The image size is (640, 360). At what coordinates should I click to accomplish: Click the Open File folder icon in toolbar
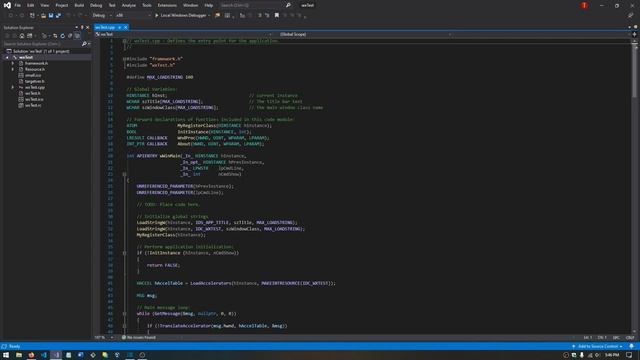(43, 16)
